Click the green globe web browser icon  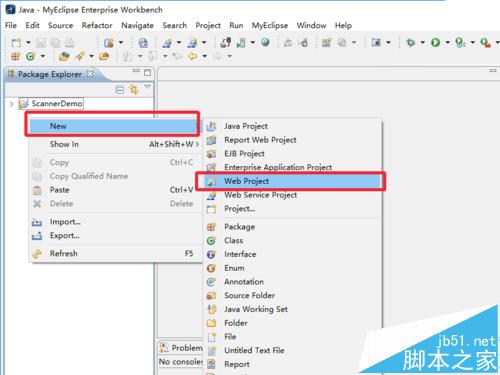click(265, 42)
